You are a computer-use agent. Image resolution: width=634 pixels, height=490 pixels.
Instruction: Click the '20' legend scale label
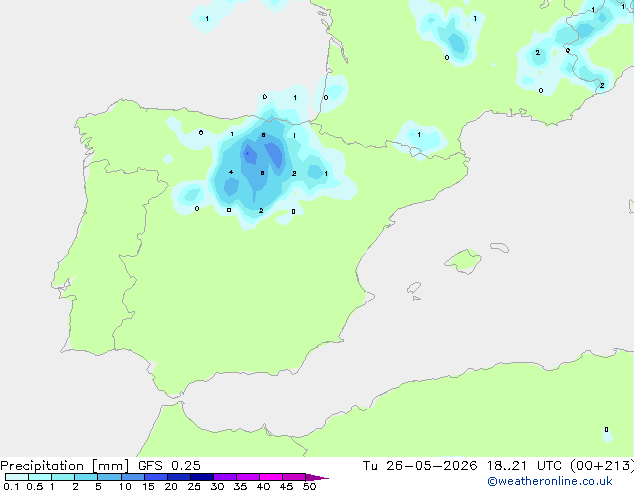point(171,486)
